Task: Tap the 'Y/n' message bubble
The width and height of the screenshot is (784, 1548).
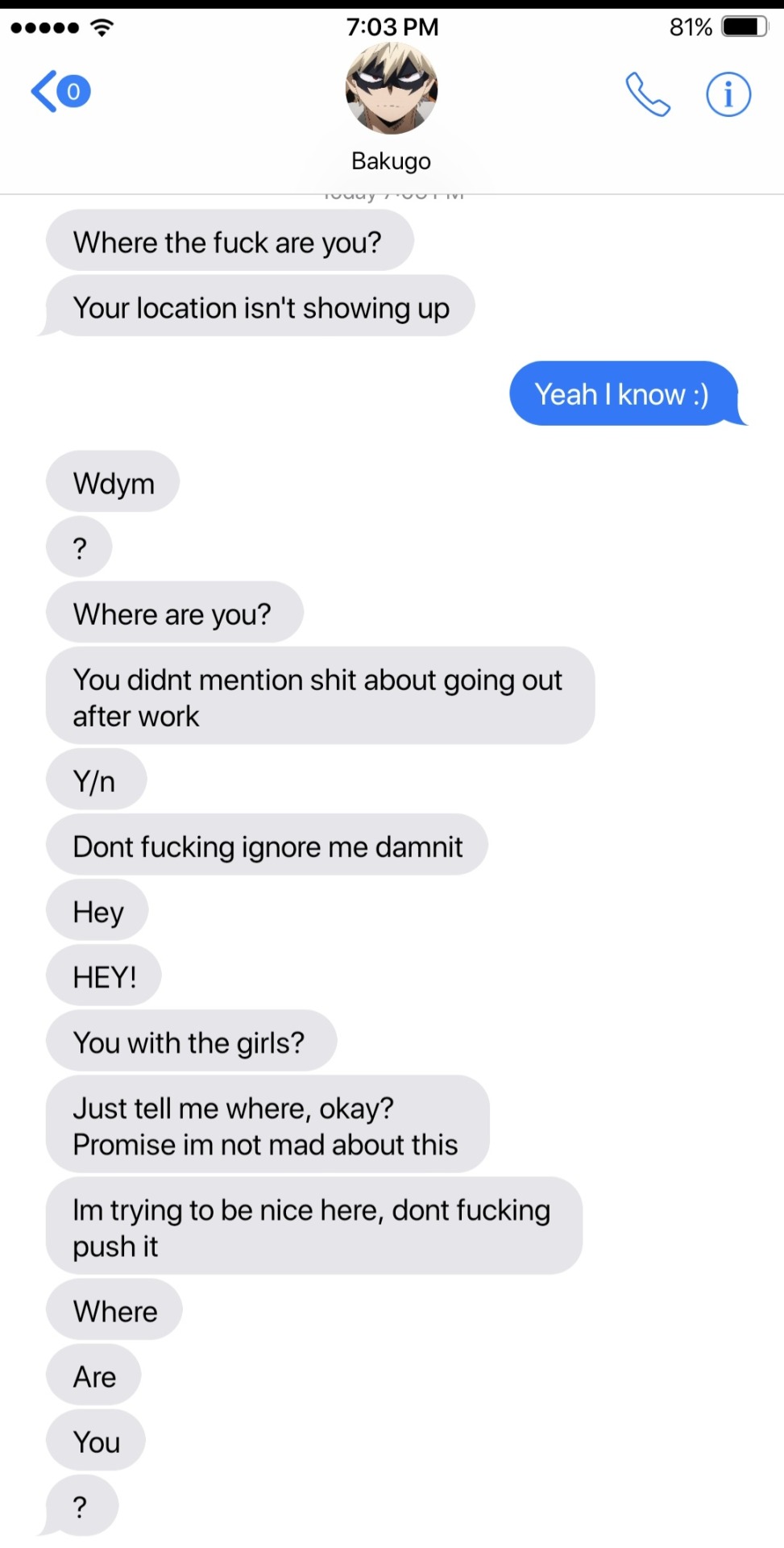Action: [97, 780]
